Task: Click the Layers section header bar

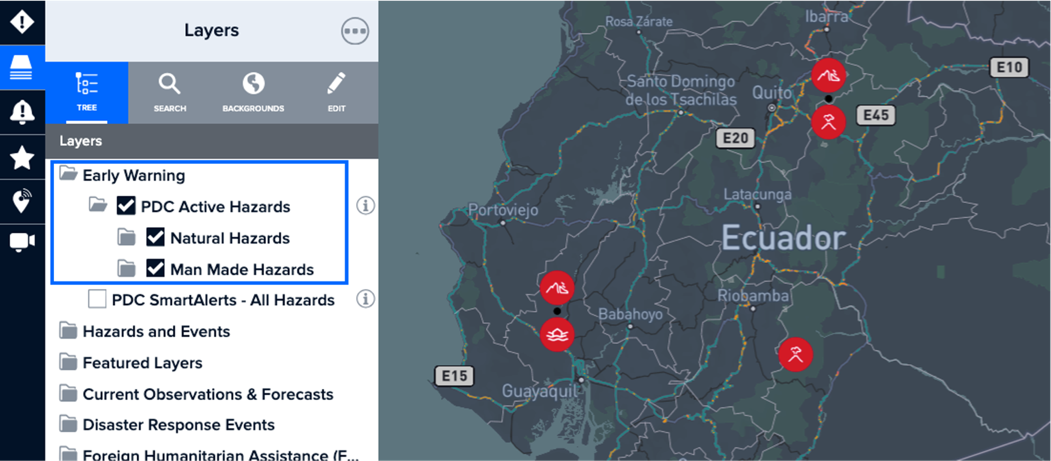Action: click(212, 141)
